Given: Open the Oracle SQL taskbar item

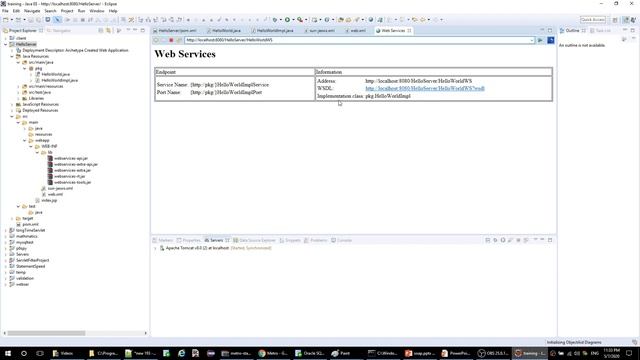Looking at the screenshot, I should tap(310, 353).
